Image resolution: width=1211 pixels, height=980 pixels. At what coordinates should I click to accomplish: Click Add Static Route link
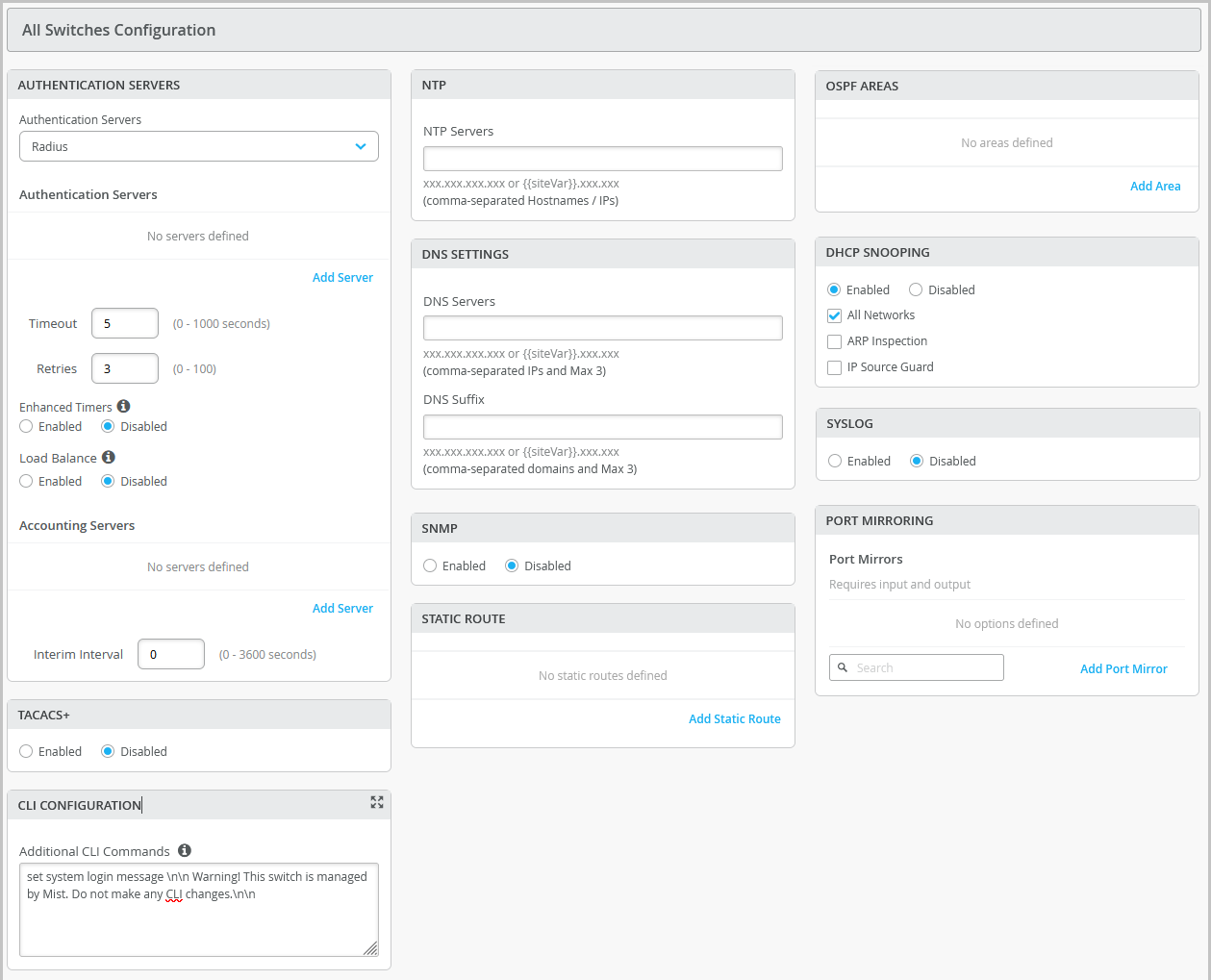[x=734, y=718]
